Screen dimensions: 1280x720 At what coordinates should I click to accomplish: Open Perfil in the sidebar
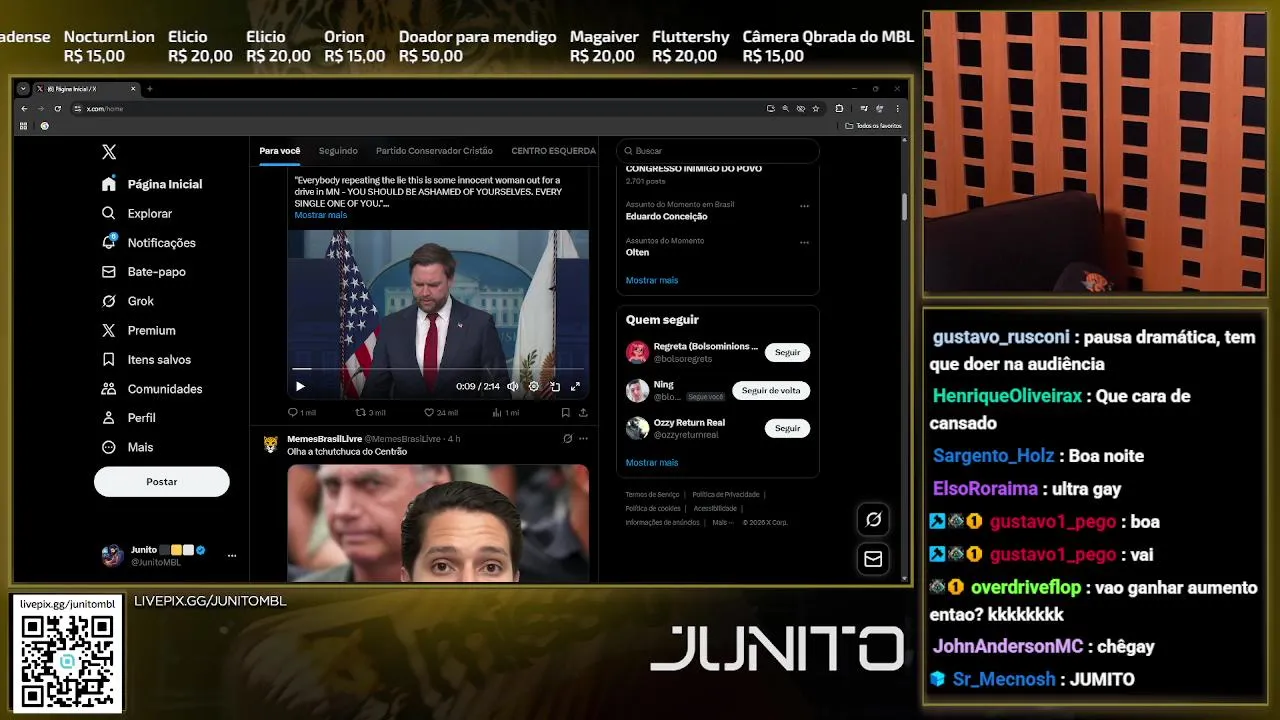(x=128, y=418)
